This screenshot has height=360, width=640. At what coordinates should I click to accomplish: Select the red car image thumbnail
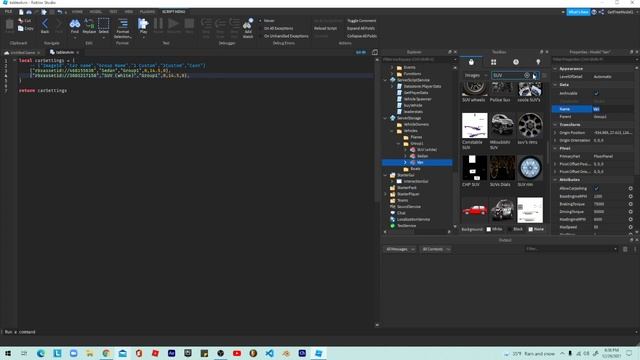[x=475, y=210]
